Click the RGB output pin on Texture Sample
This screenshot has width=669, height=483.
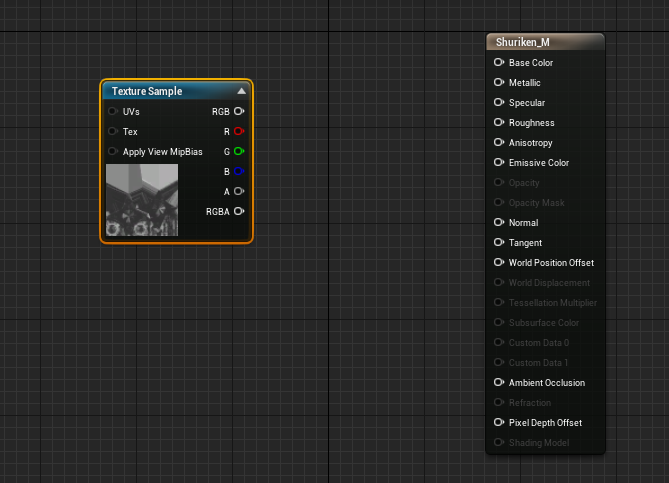point(238,112)
